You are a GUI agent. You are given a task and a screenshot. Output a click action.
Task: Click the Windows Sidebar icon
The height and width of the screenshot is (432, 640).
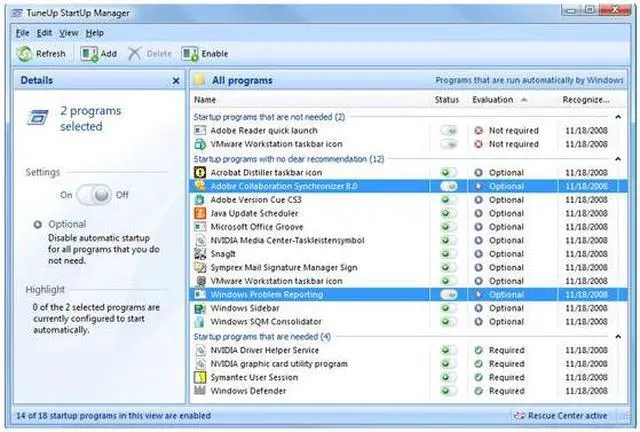[200, 308]
